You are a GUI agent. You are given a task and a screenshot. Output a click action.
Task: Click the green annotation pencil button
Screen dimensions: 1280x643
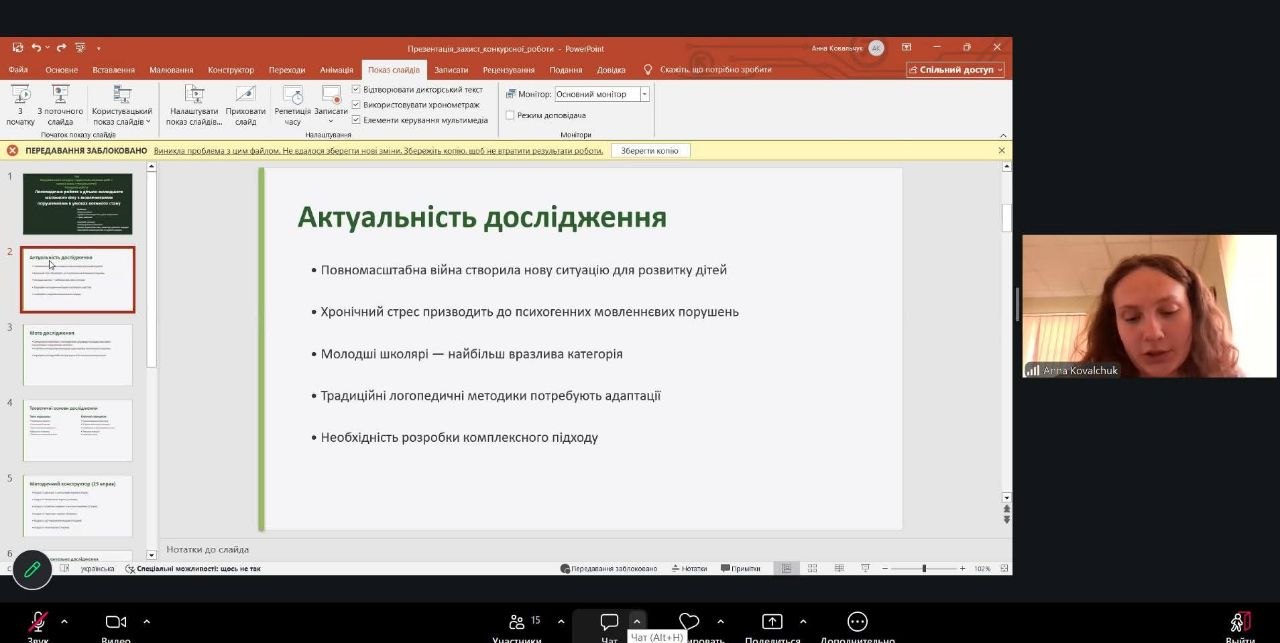pos(32,569)
